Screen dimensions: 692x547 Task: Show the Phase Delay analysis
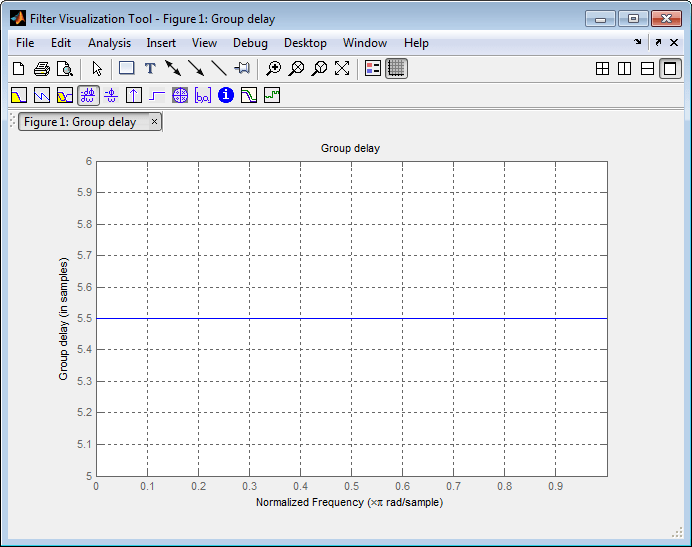pyautogui.click(x=111, y=95)
